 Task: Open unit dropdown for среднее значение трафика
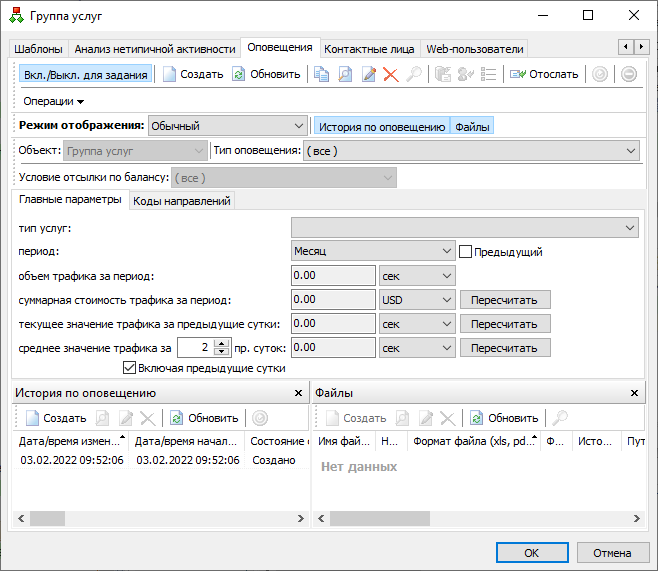pyautogui.click(x=417, y=348)
